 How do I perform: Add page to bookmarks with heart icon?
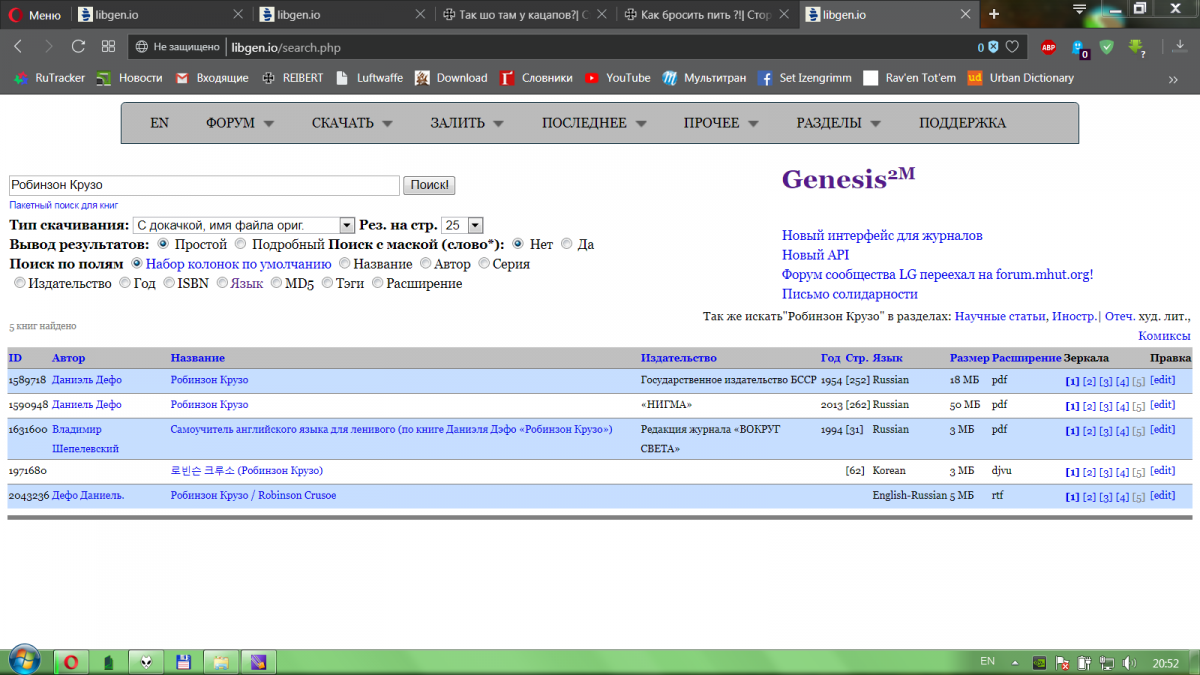click(x=1012, y=47)
